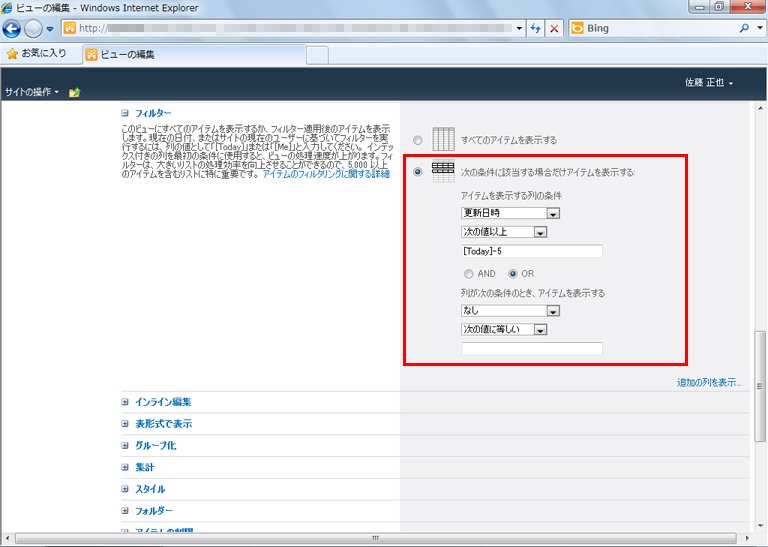Viewport: 768px width, 547px height.
Task: Click the page favicon in address bar
Action: tap(70, 28)
